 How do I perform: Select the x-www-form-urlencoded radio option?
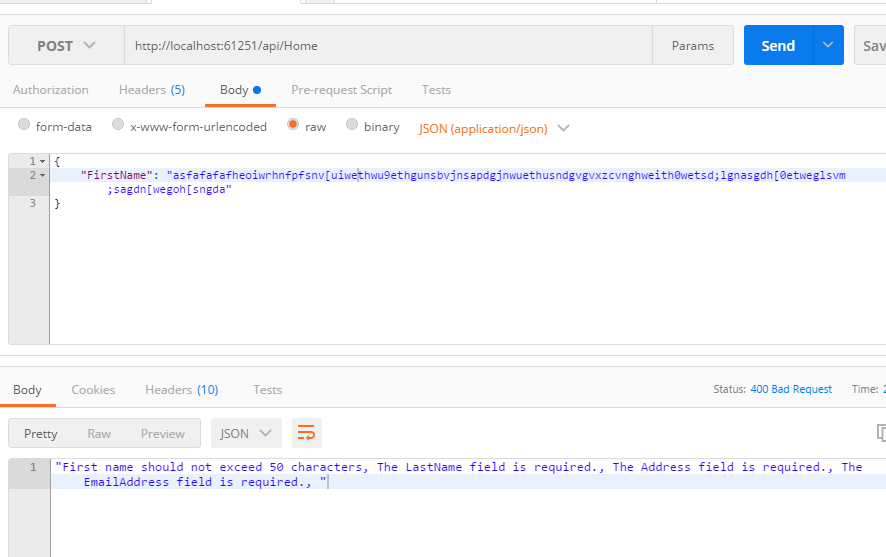coord(118,126)
